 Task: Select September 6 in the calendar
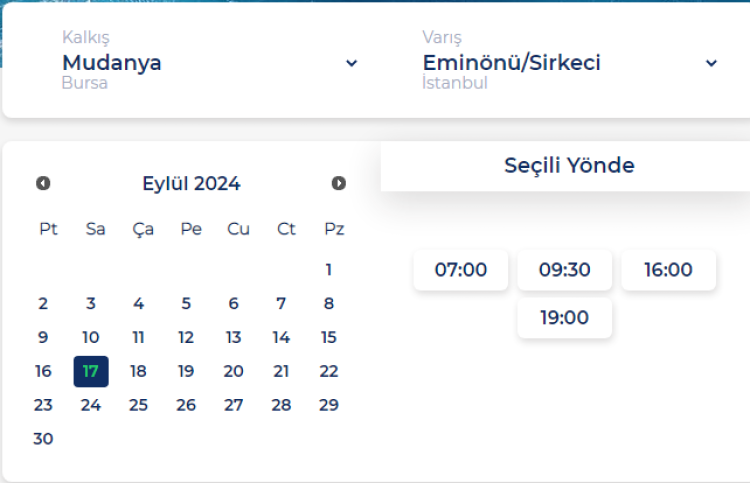pyautogui.click(x=234, y=303)
